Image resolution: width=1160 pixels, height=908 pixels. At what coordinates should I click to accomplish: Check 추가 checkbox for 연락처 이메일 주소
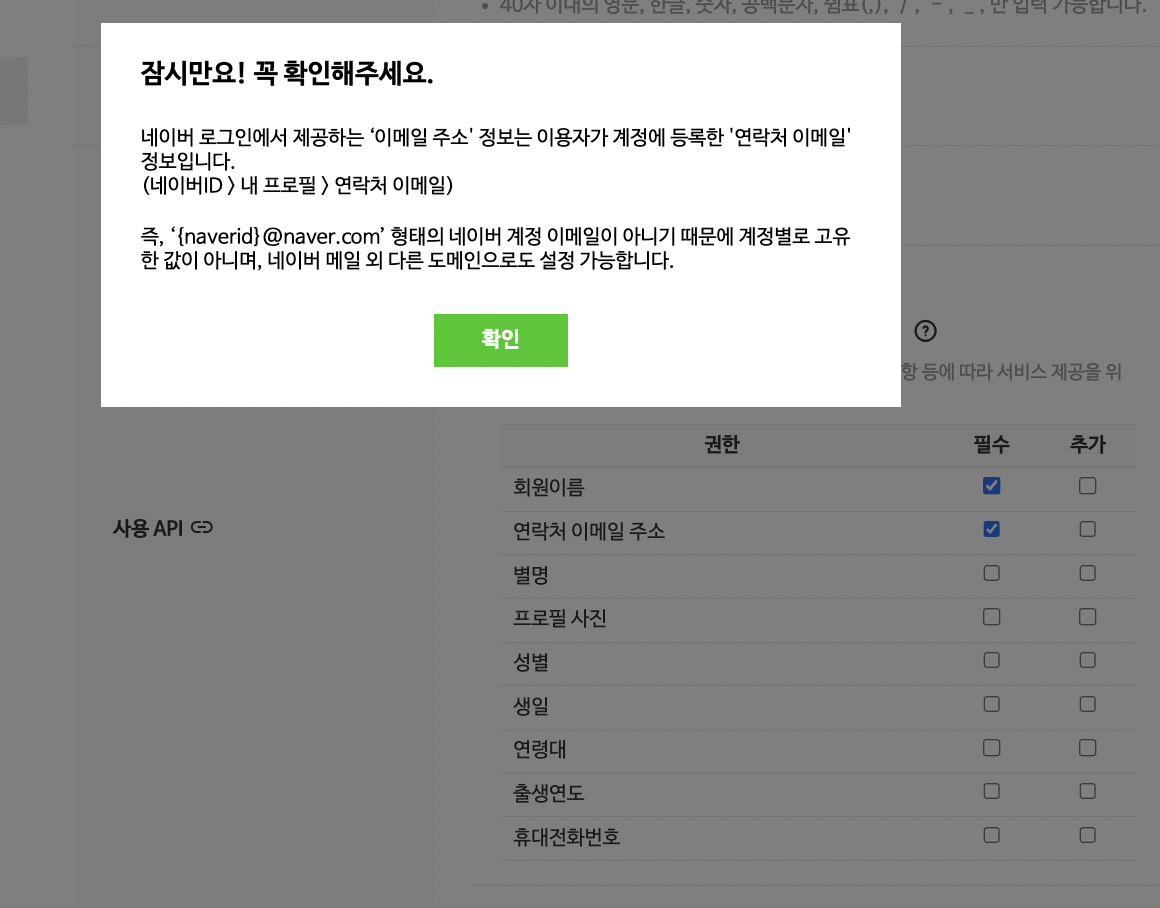[x=1088, y=529]
